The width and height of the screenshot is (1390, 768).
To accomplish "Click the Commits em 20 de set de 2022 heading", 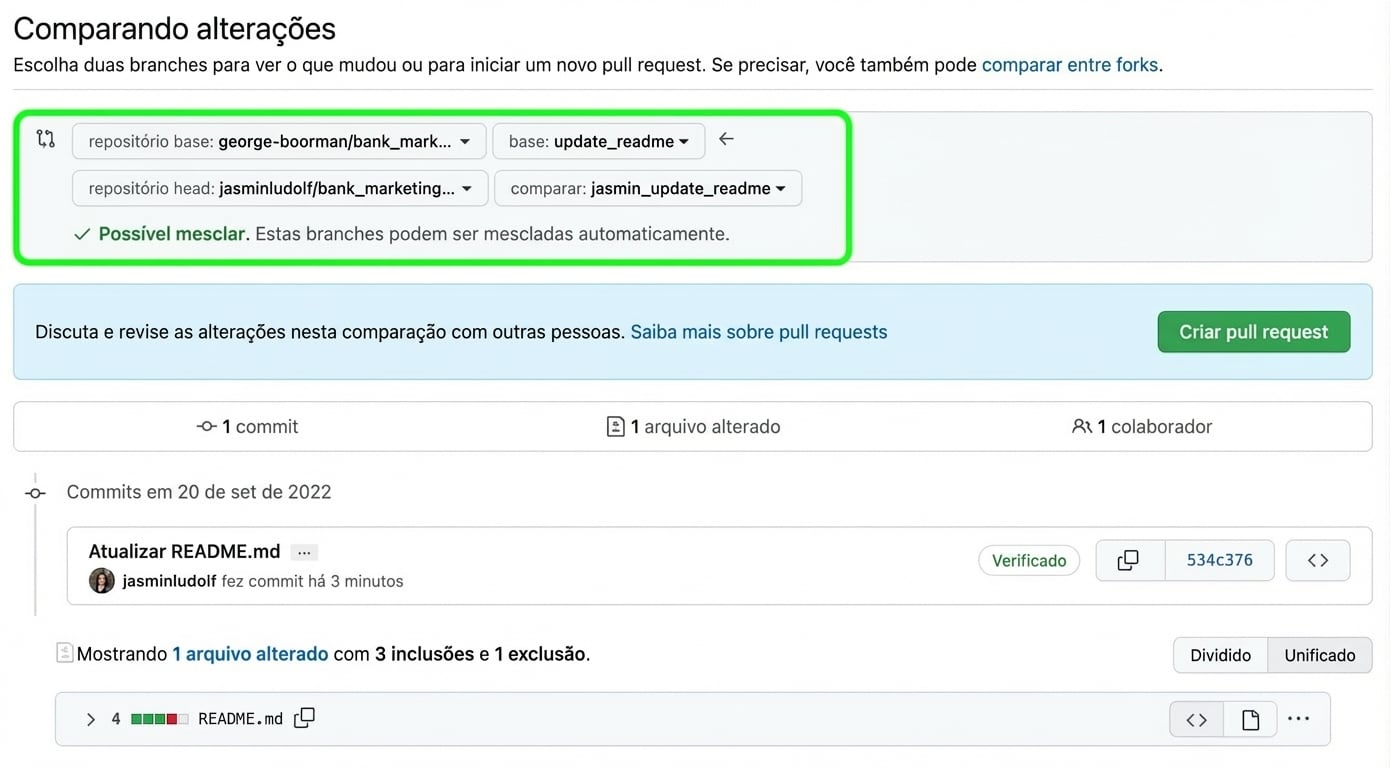I will coord(199,492).
